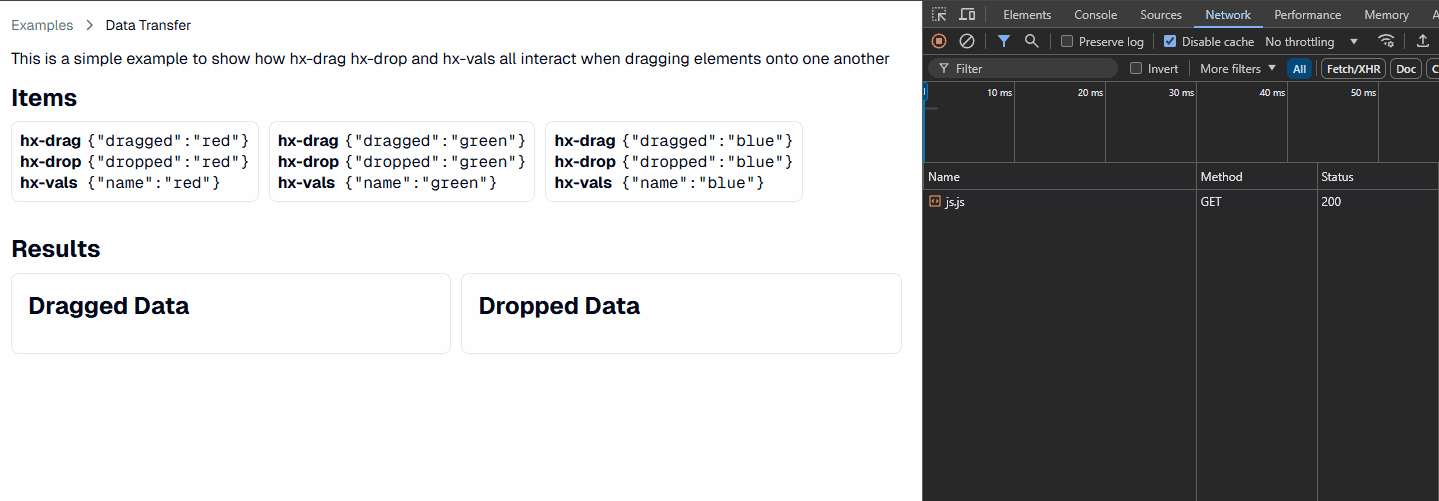Sort requests by Status column header
This screenshot has width=1439, height=501.
click(1378, 176)
